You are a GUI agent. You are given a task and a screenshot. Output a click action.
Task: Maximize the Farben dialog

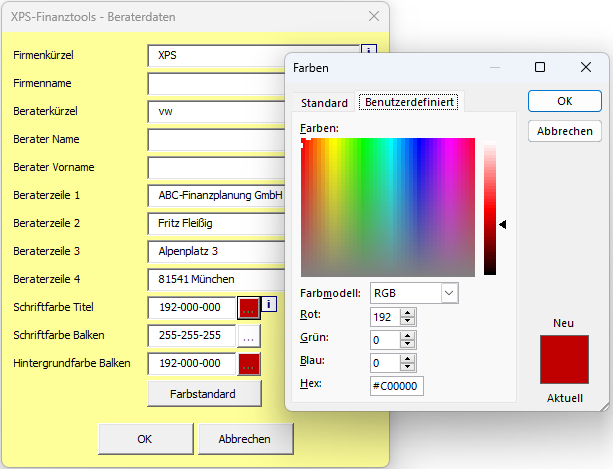click(540, 67)
